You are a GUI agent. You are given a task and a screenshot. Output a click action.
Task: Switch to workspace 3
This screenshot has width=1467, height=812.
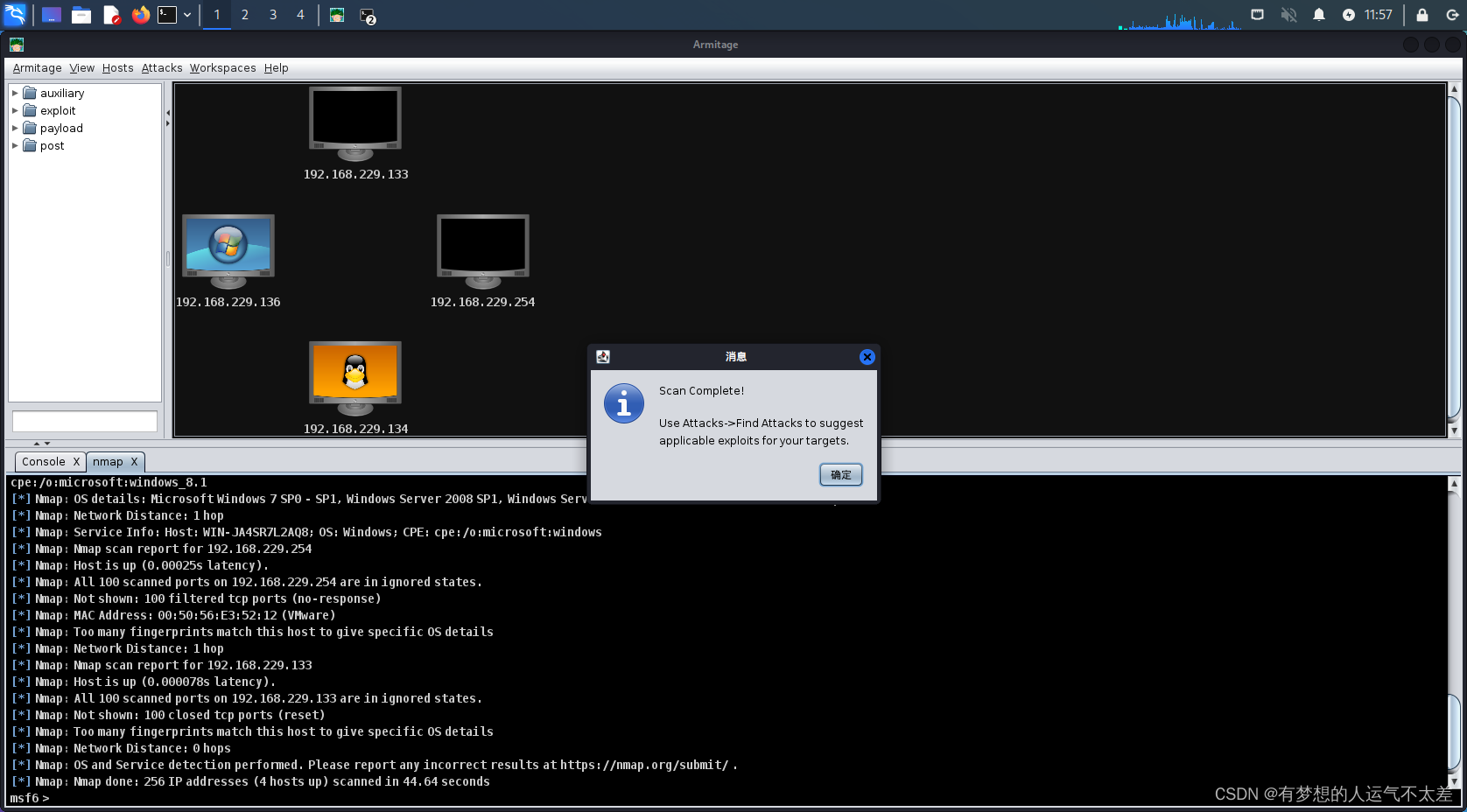point(273,15)
